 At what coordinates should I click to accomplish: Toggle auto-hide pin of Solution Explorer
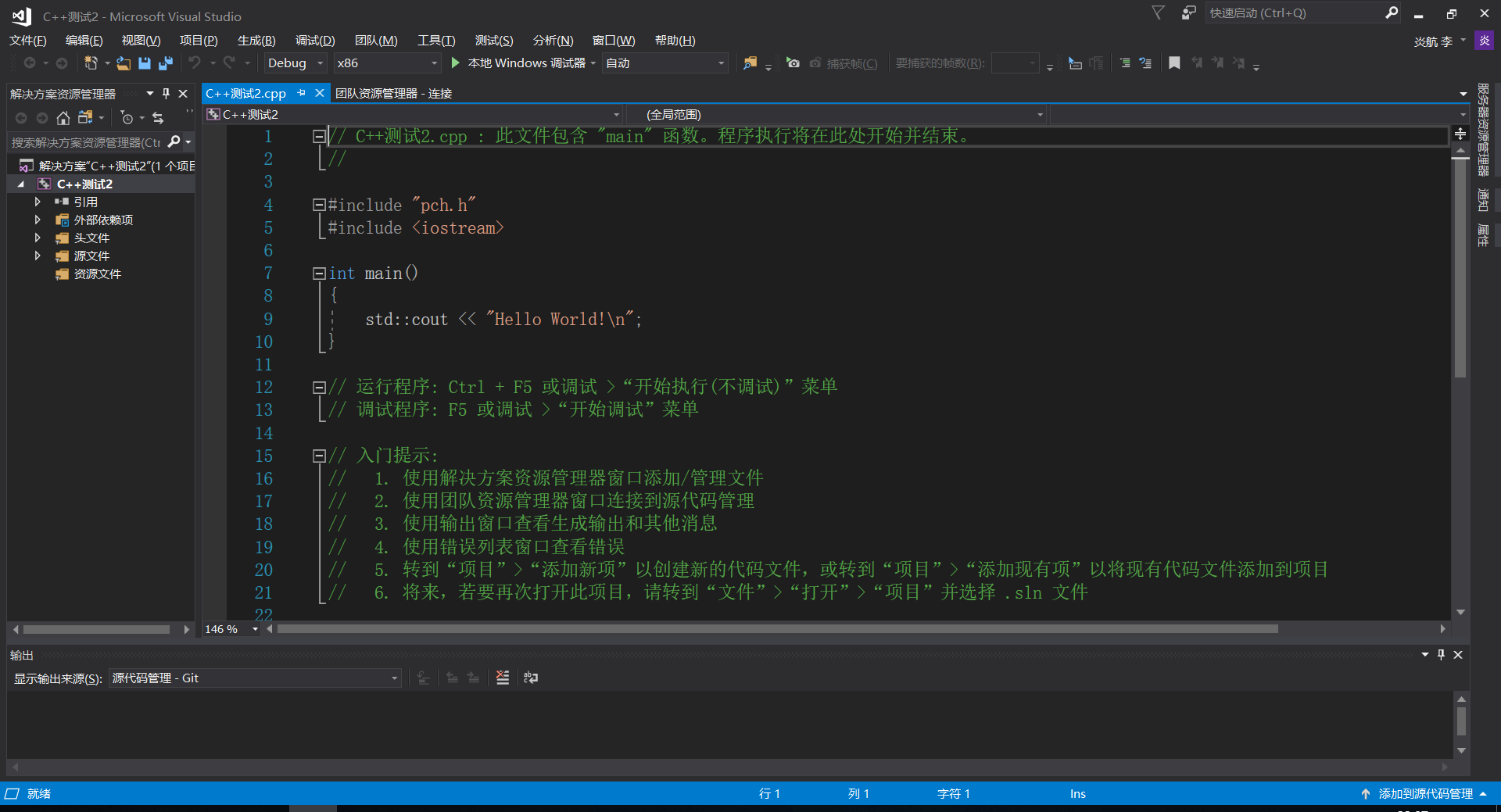166,94
